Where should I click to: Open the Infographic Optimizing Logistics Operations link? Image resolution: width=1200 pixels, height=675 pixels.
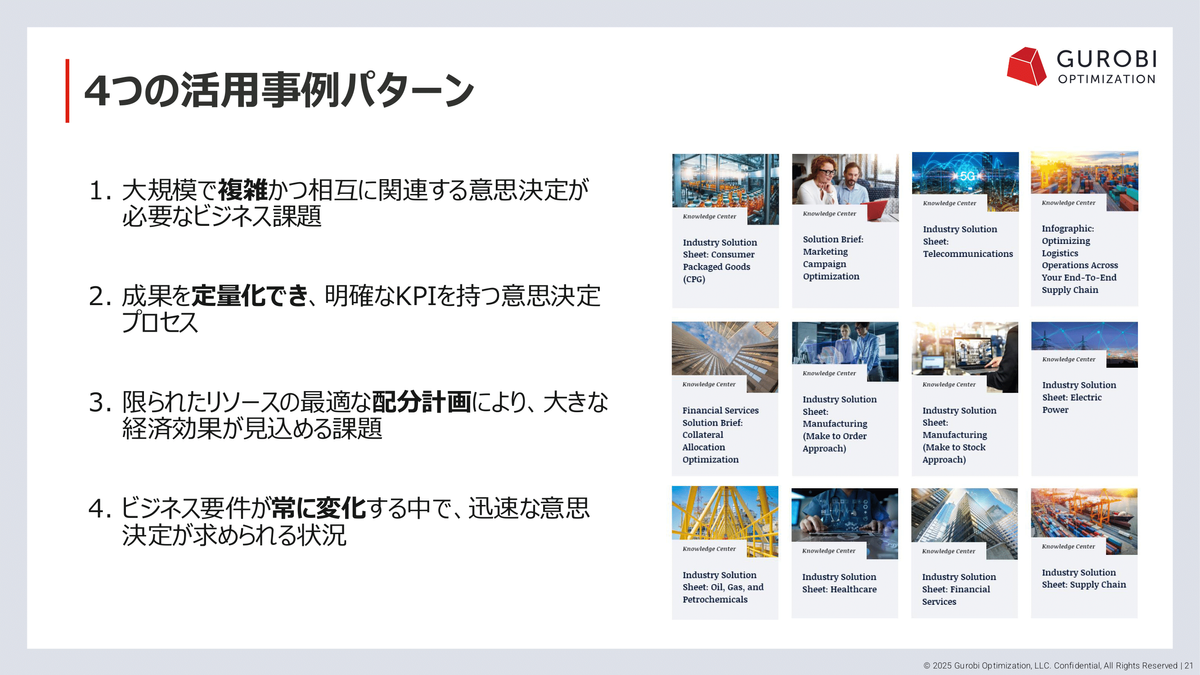coord(1079,259)
